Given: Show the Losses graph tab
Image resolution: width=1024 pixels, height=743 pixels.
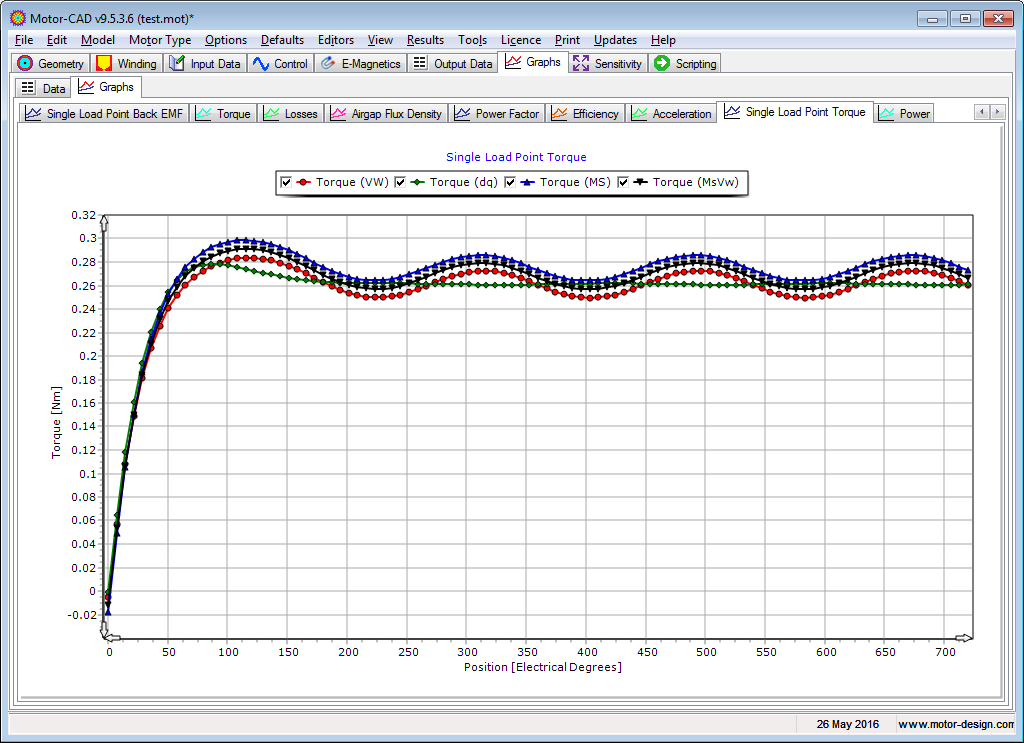Looking at the screenshot, I should pyautogui.click(x=291, y=114).
